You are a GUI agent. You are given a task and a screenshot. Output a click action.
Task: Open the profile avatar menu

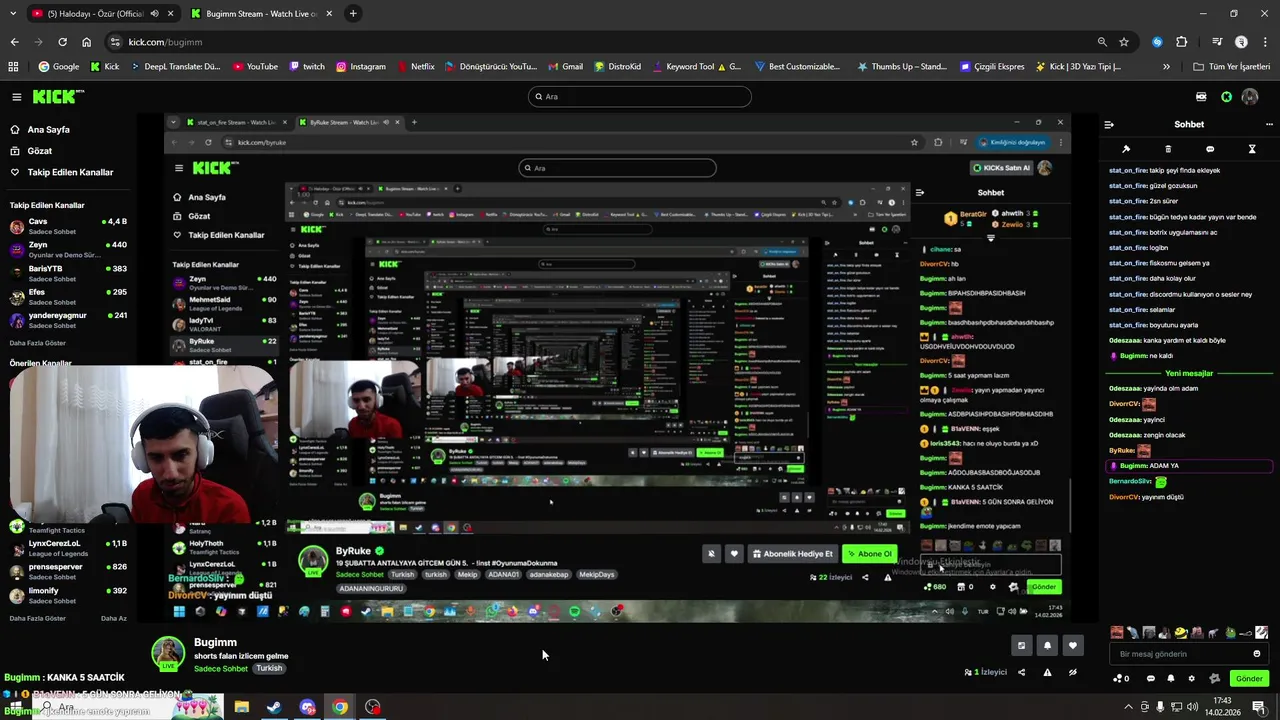pos(1250,97)
